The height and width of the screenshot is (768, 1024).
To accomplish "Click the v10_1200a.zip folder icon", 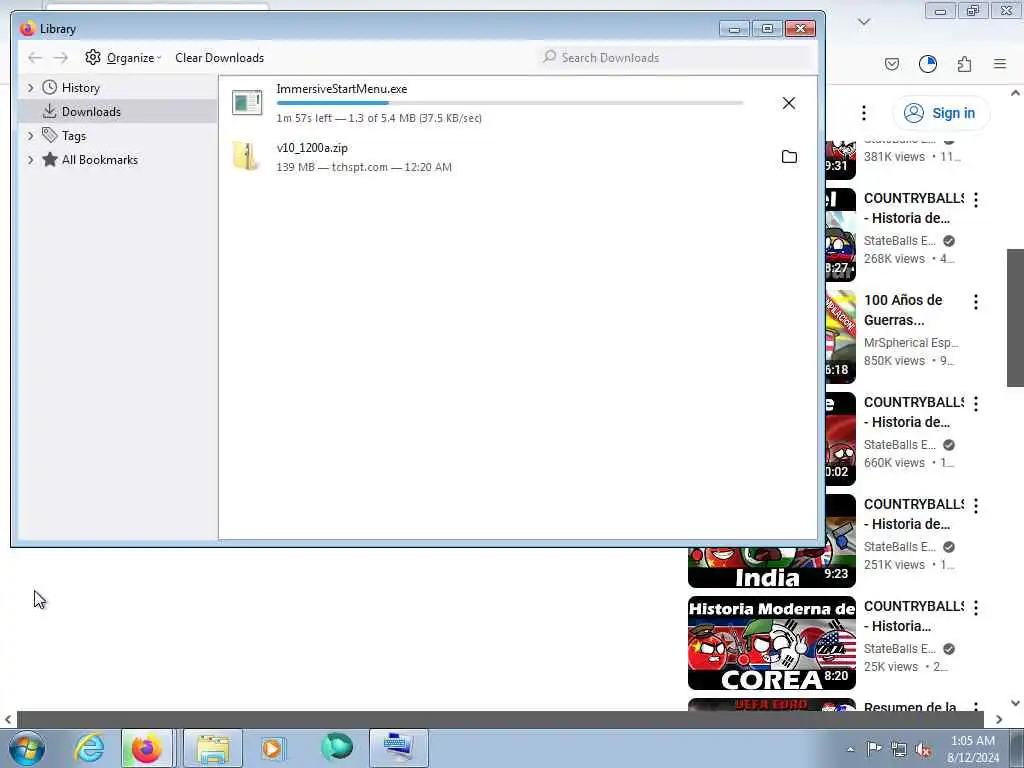I will click(245, 157).
